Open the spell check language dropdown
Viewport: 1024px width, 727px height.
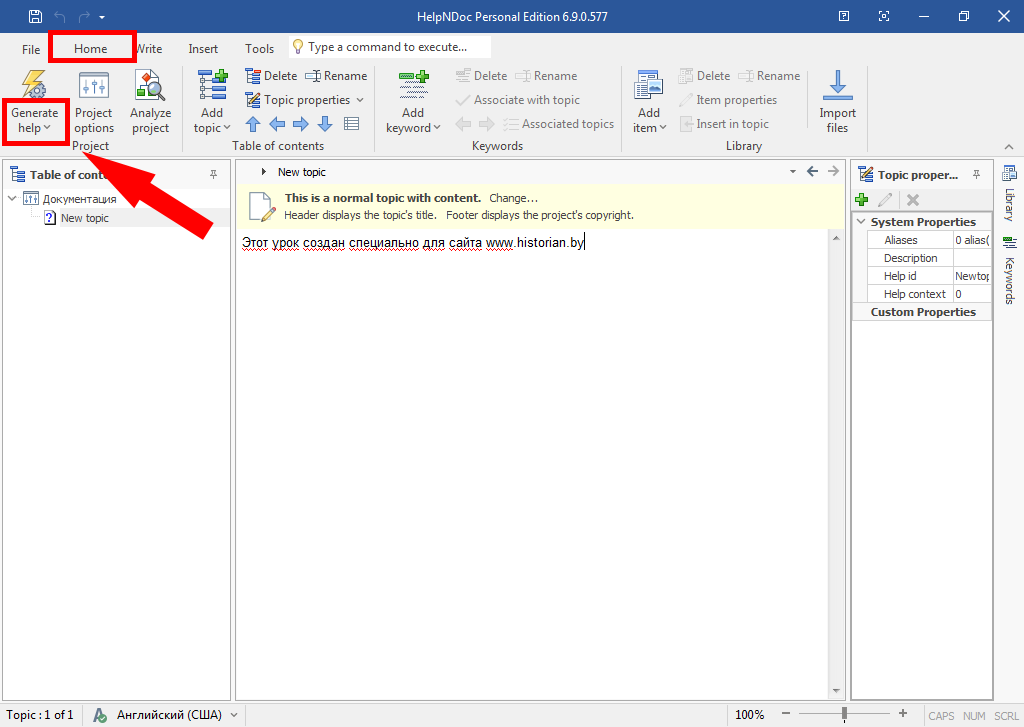tap(234, 715)
